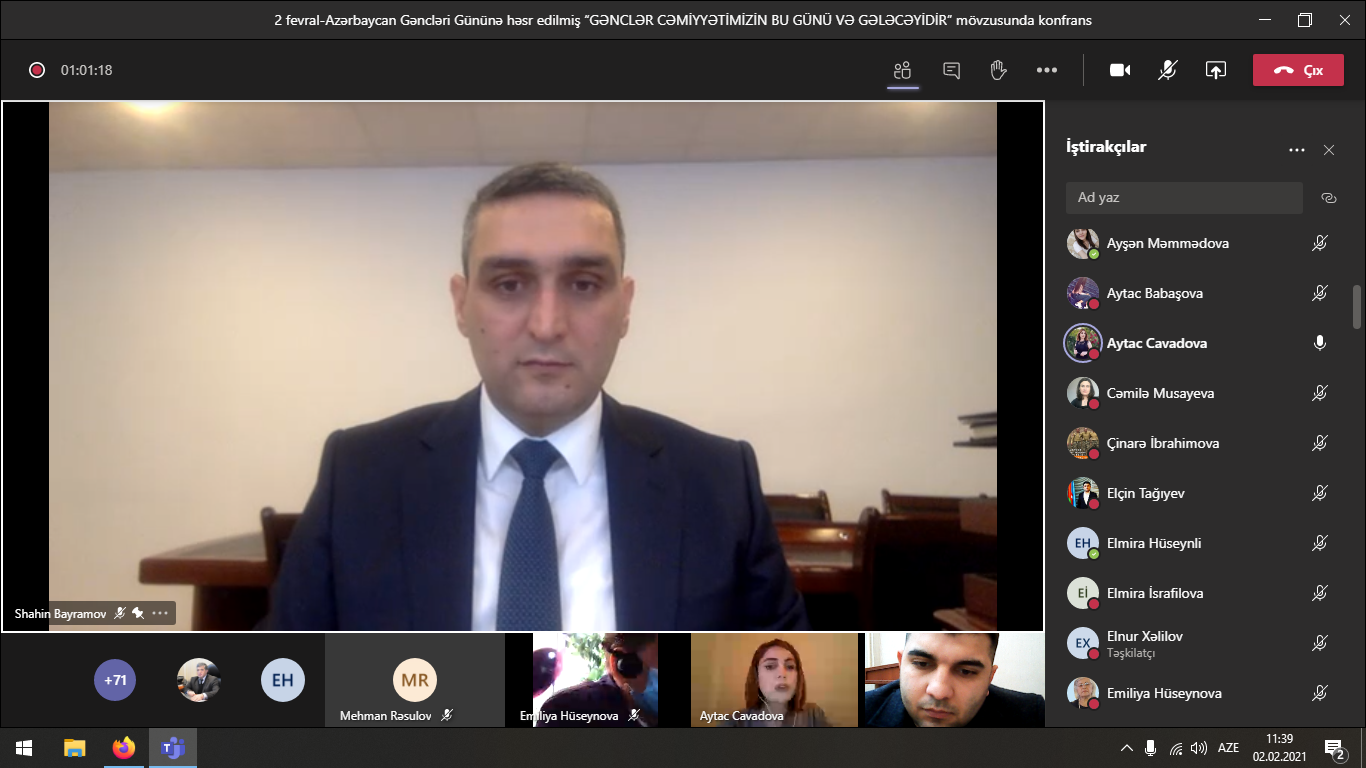This screenshot has height=768, width=1366.
Task: Toggle the microphone mute button
Action: (x=1167, y=70)
